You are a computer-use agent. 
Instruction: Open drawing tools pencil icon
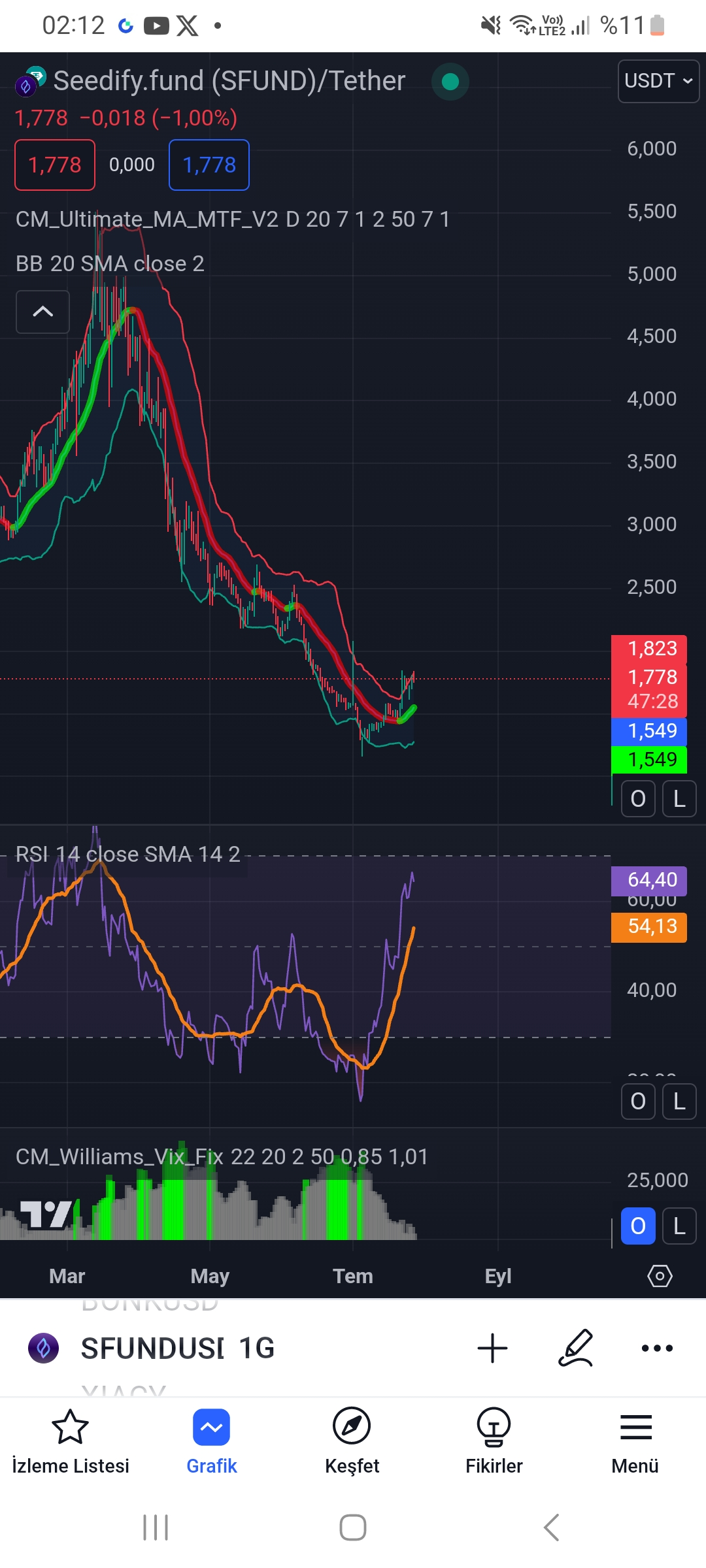(576, 1348)
